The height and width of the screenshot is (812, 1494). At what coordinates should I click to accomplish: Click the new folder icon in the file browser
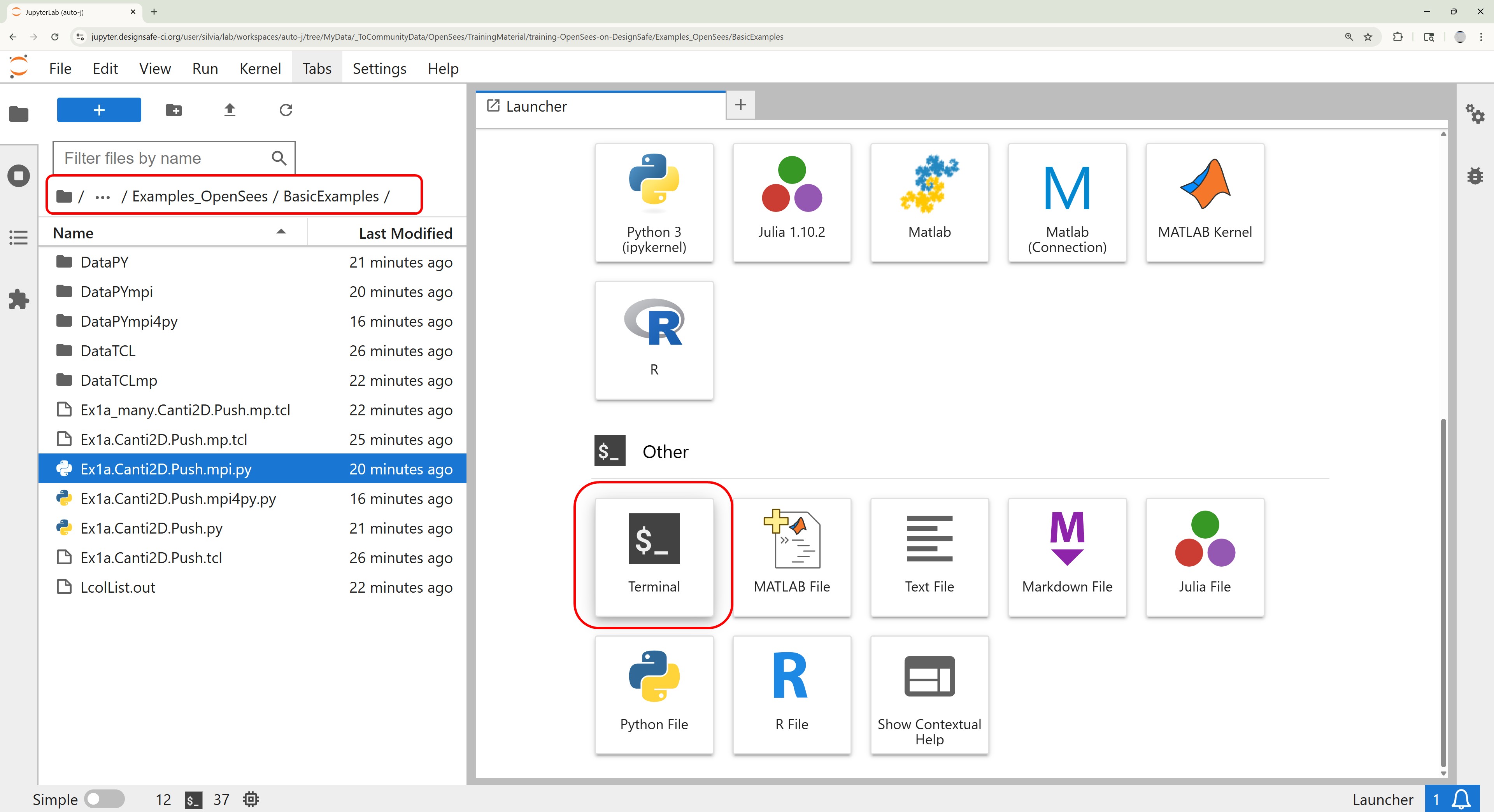[x=174, y=110]
